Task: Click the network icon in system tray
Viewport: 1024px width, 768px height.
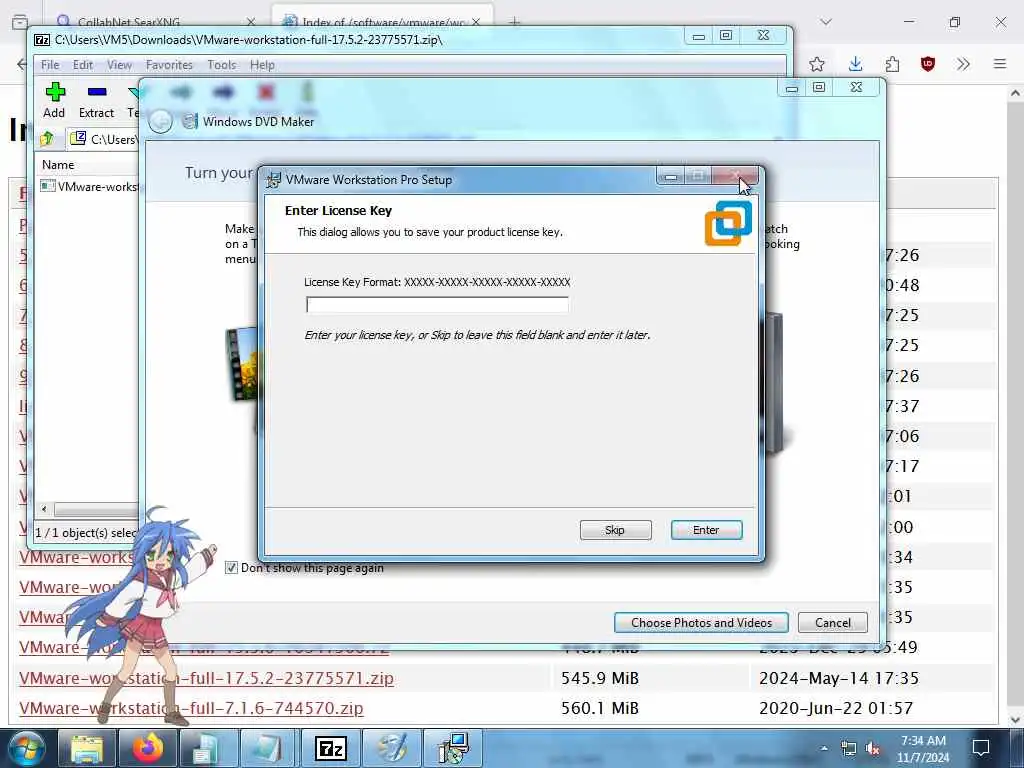Action: tap(848, 748)
